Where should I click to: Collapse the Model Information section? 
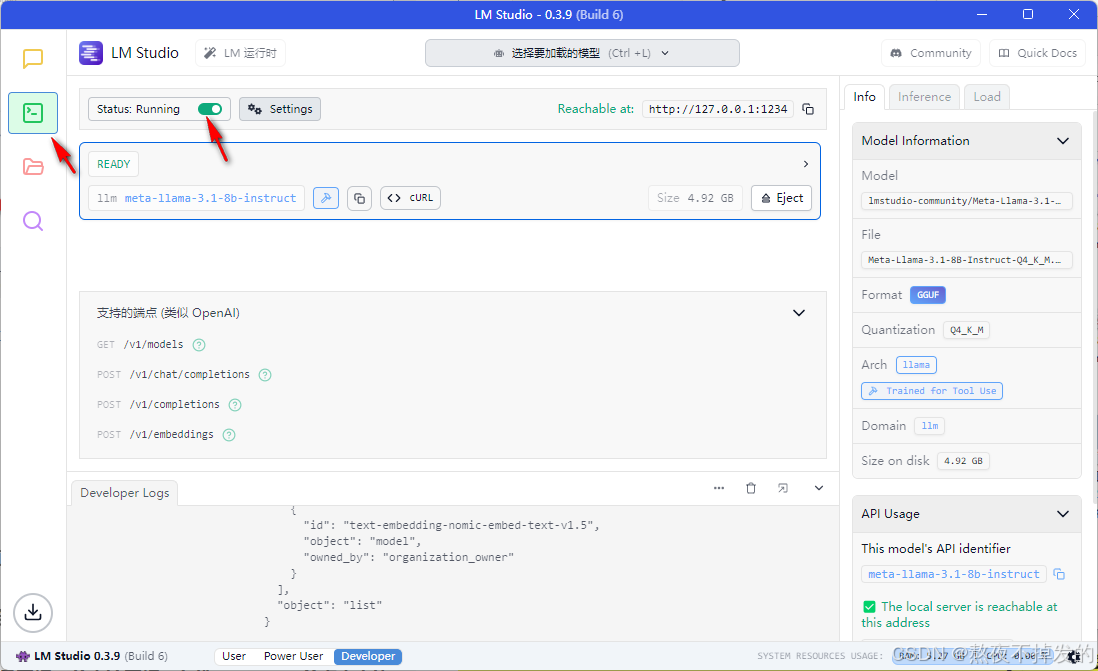1062,141
